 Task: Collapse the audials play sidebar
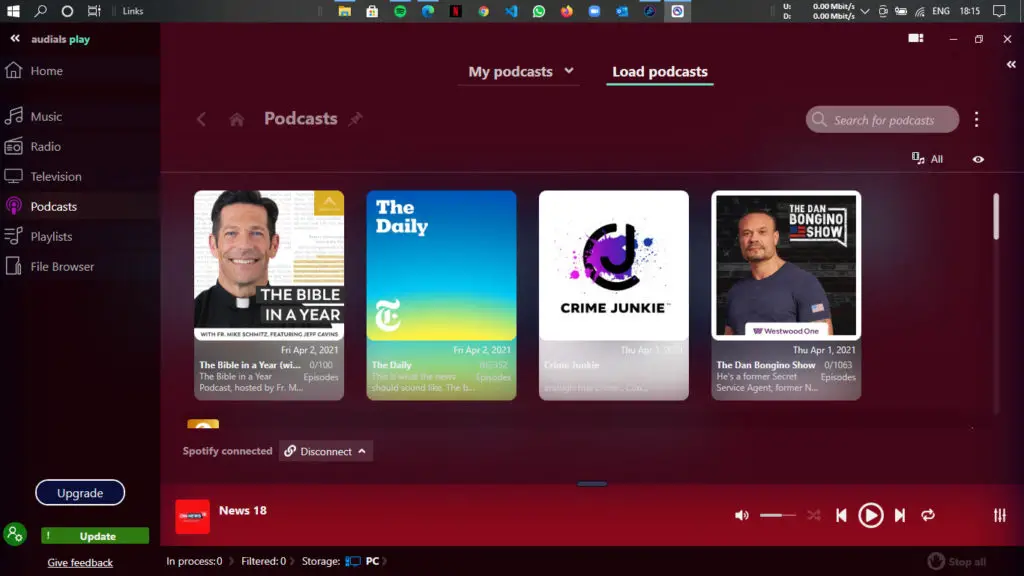(15, 39)
